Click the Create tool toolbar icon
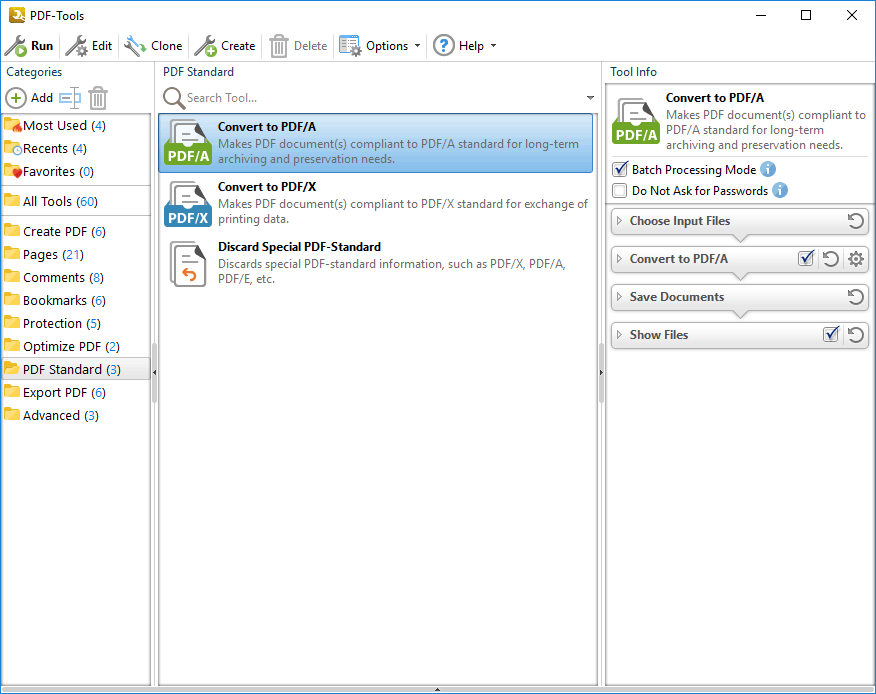 pos(206,46)
